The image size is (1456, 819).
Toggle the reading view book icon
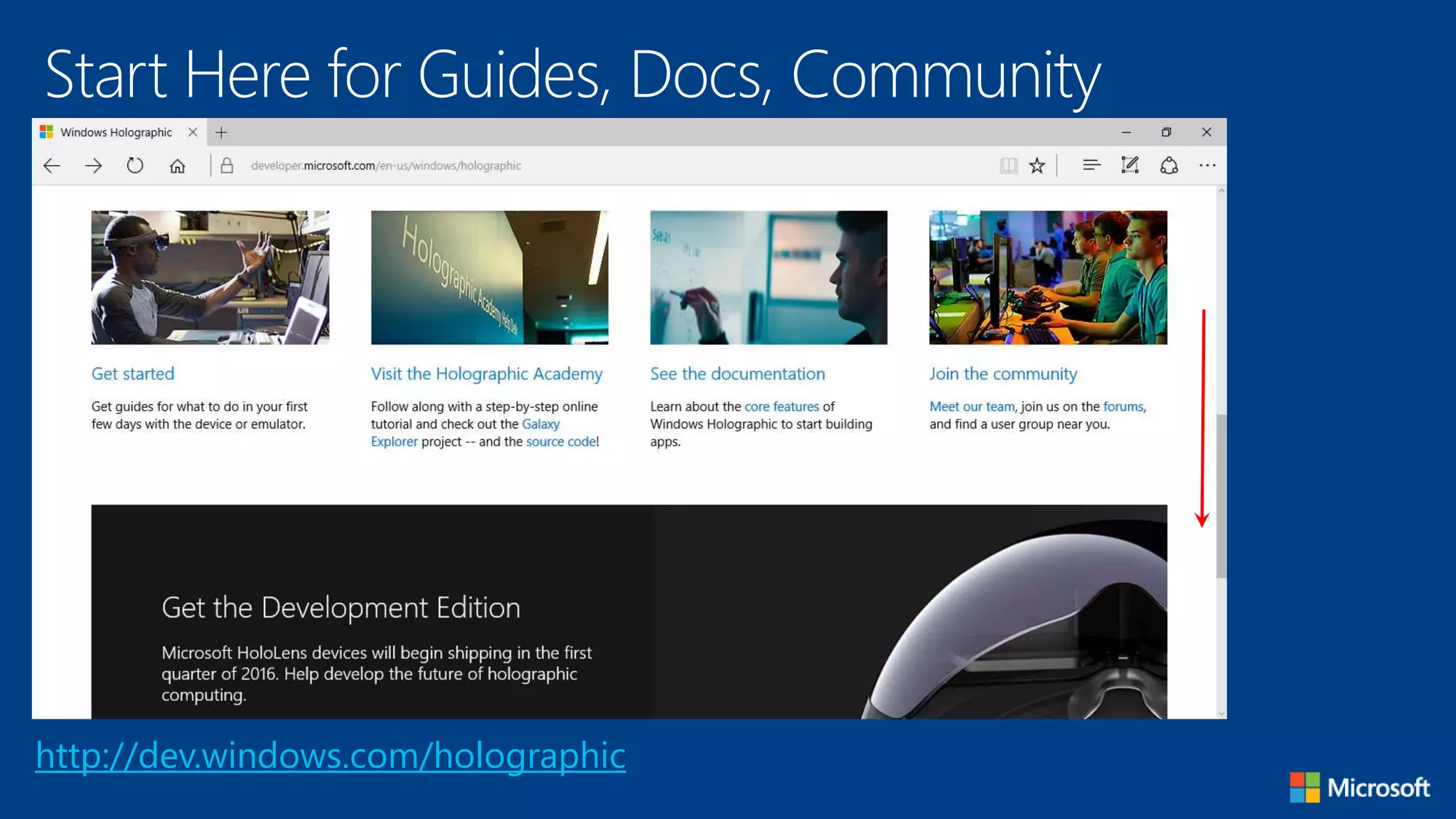pos(1008,166)
